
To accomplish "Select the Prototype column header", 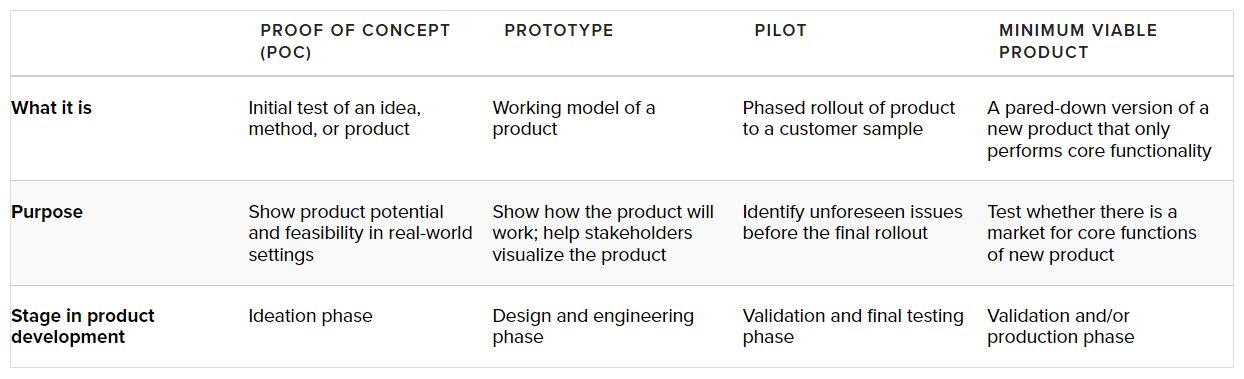I will [559, 30].
